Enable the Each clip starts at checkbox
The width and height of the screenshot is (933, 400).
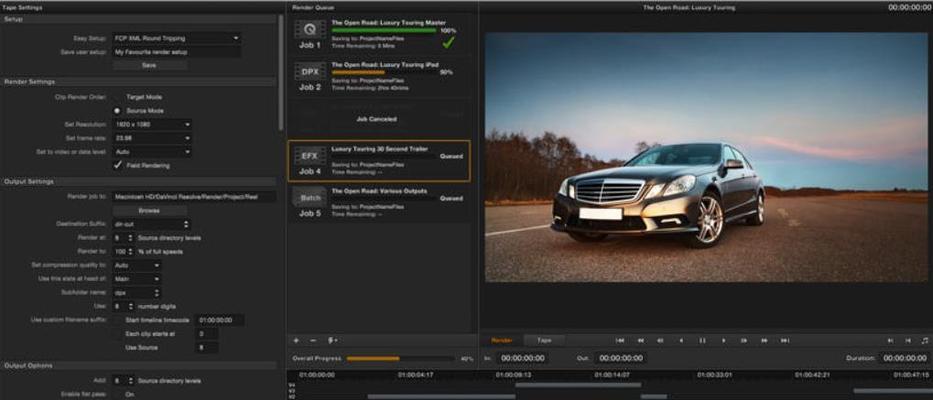click(x=117, y=334)
